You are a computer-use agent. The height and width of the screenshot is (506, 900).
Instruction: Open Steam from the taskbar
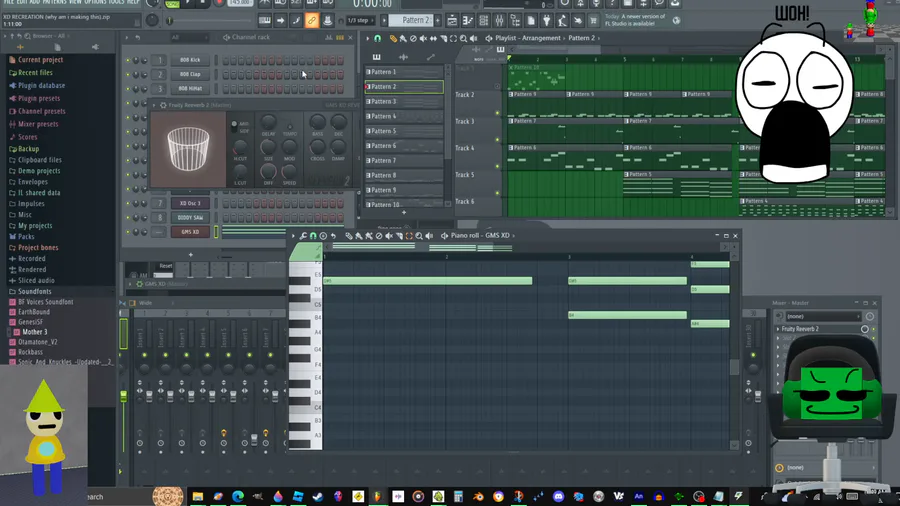point(318,496)
